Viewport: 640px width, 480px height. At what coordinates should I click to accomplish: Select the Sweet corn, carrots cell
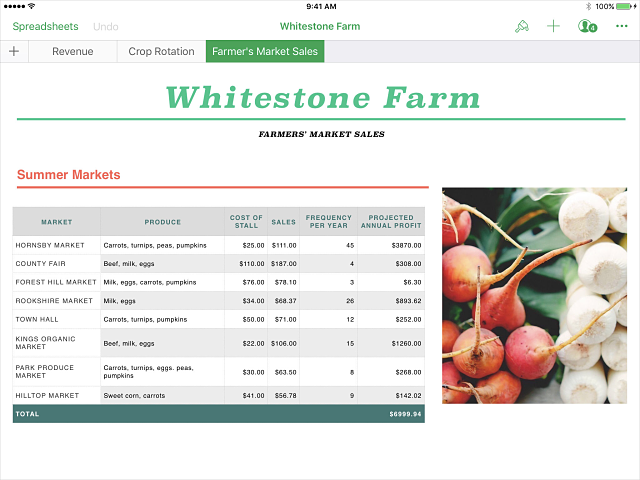(162, 396)
